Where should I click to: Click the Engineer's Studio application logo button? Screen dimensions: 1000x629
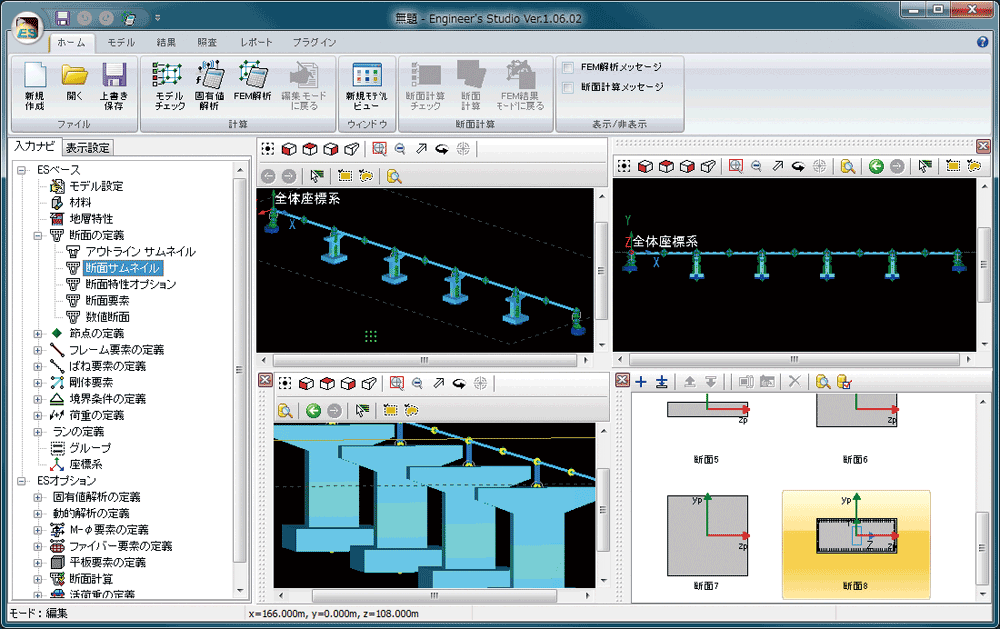tap(27, 29)
